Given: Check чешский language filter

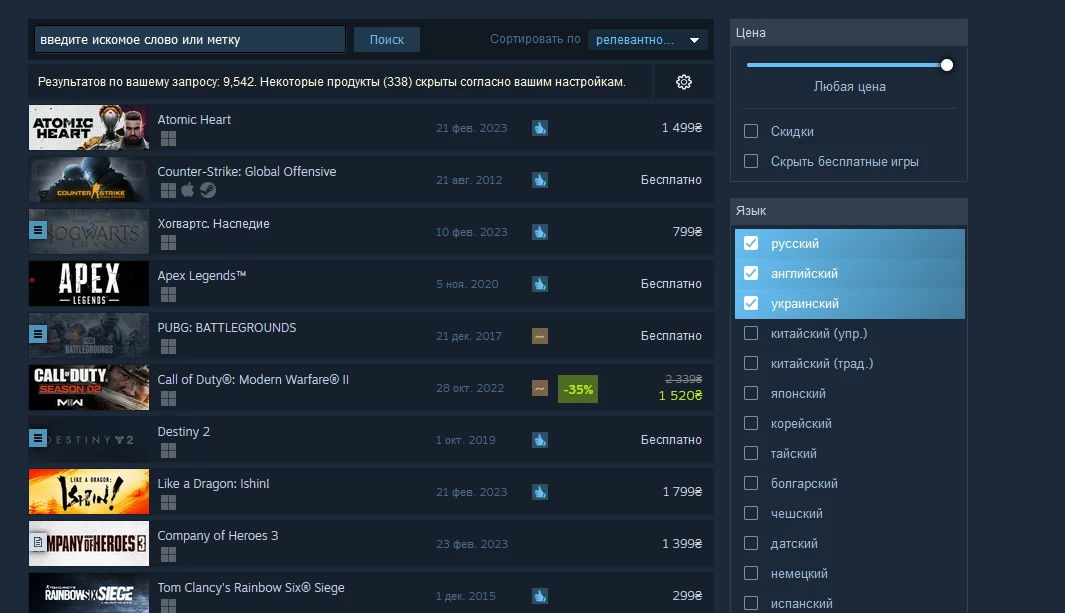Looking at the screenshot, I should 751,513.
